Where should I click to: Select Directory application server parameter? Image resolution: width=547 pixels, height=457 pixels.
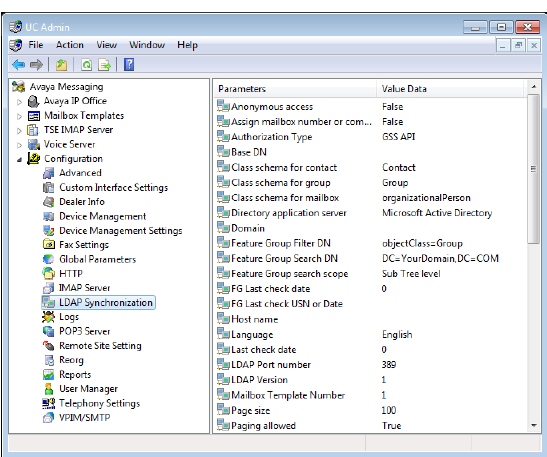[289, 213]
